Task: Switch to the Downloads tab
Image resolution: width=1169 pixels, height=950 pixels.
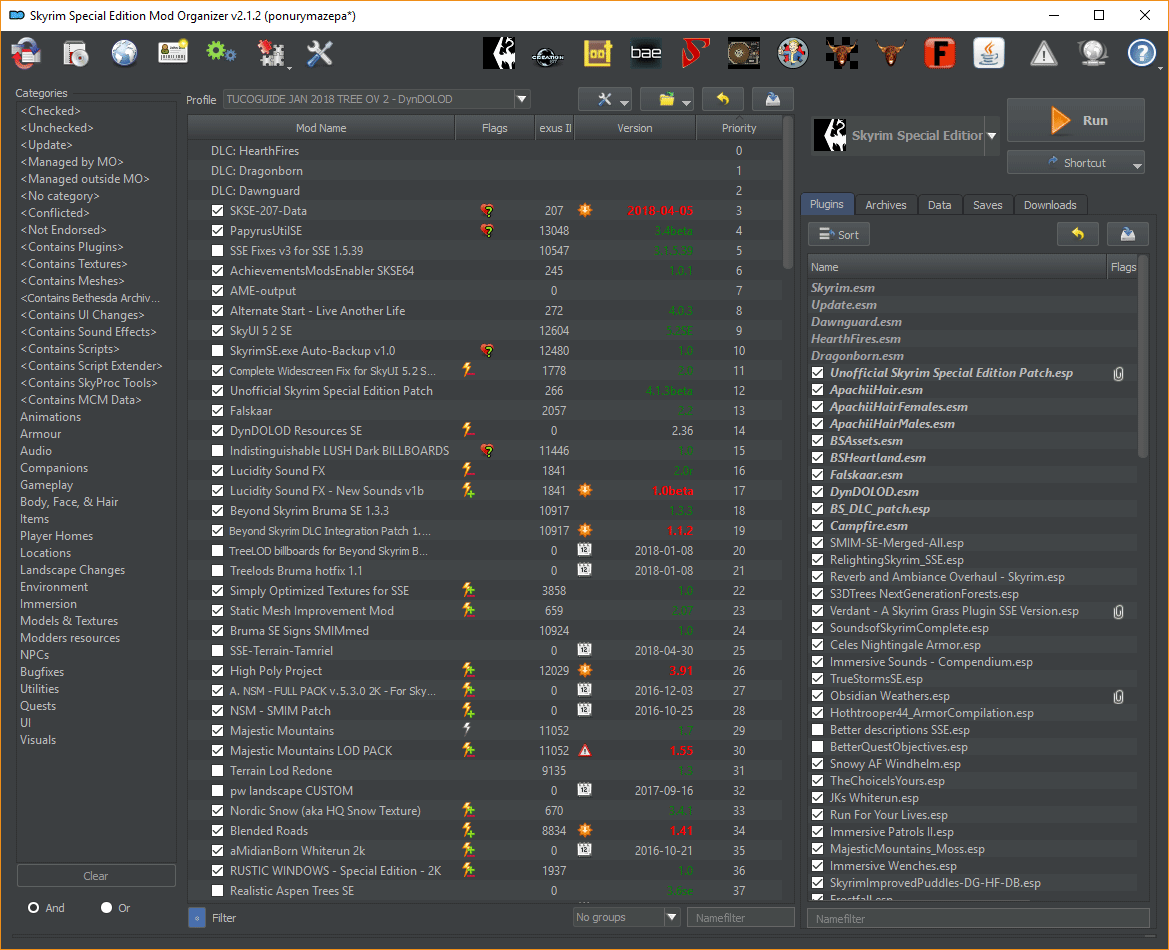Action: point(1050,204)
